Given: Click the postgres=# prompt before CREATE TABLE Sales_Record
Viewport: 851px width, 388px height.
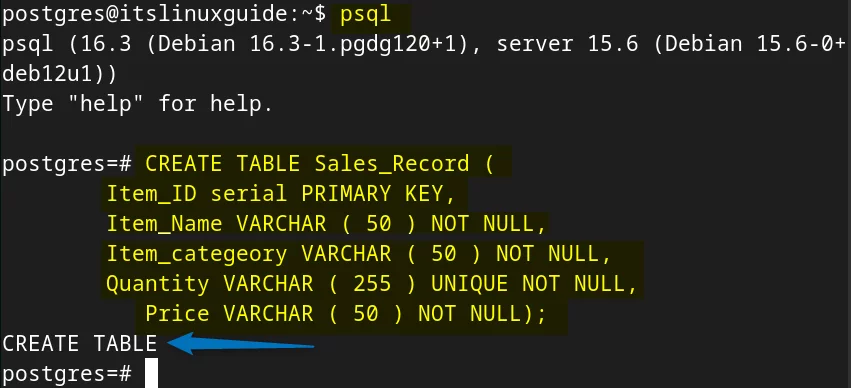Looking at the screenshot, I should [x=67, y=164].
